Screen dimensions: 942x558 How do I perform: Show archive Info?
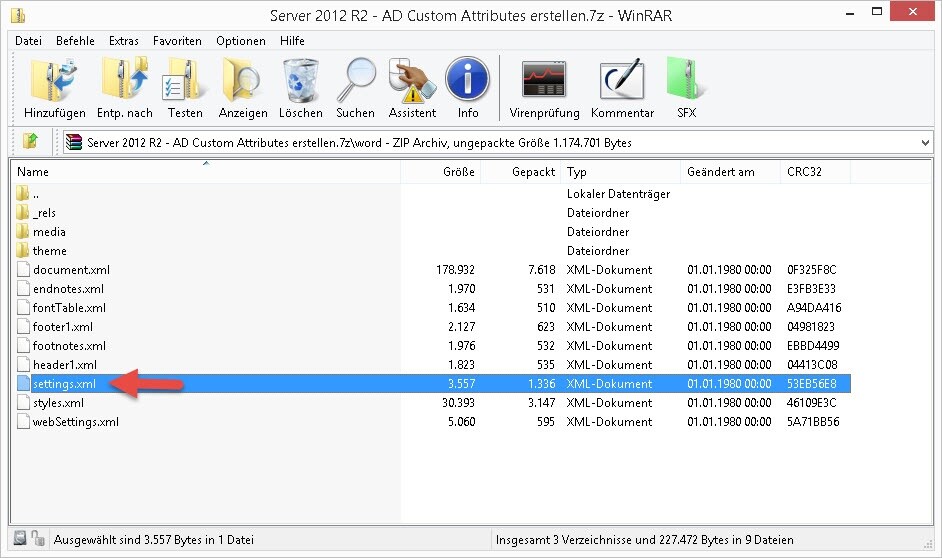click(467, 82)
